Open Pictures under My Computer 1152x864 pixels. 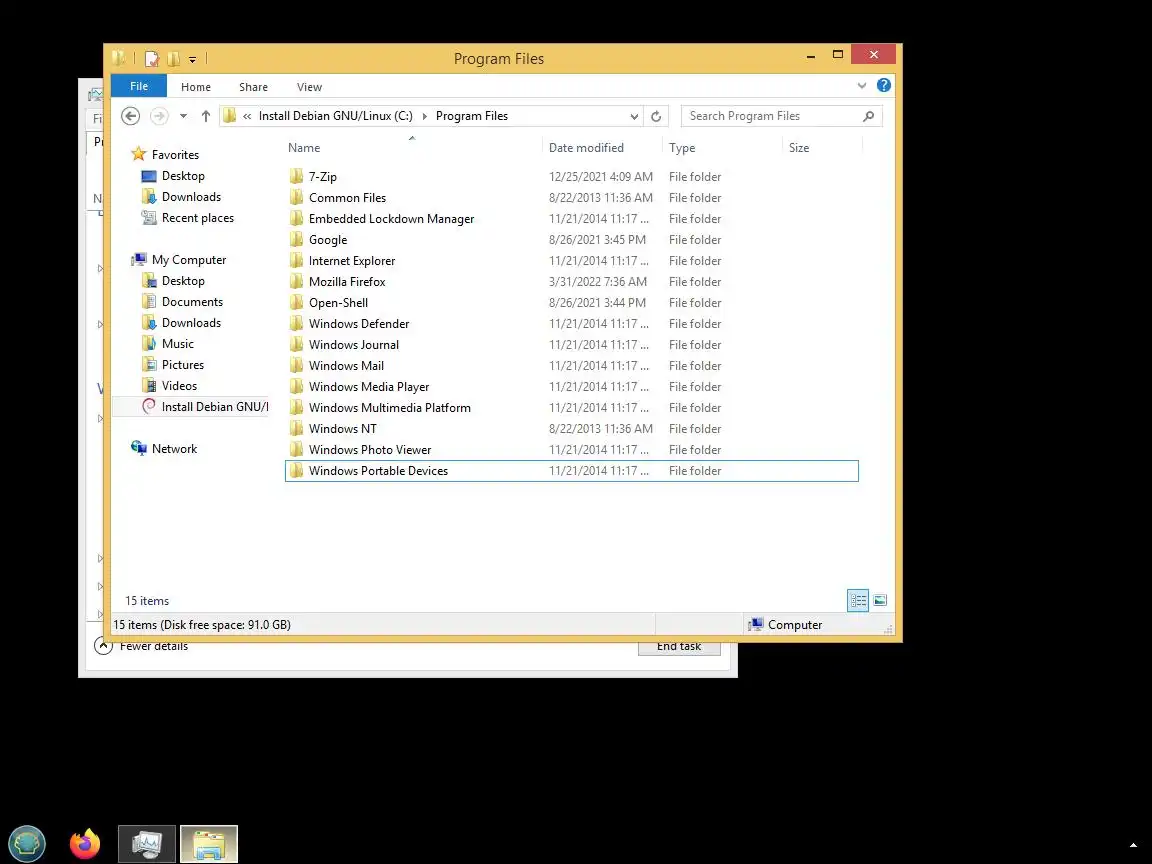click(183, 365)
